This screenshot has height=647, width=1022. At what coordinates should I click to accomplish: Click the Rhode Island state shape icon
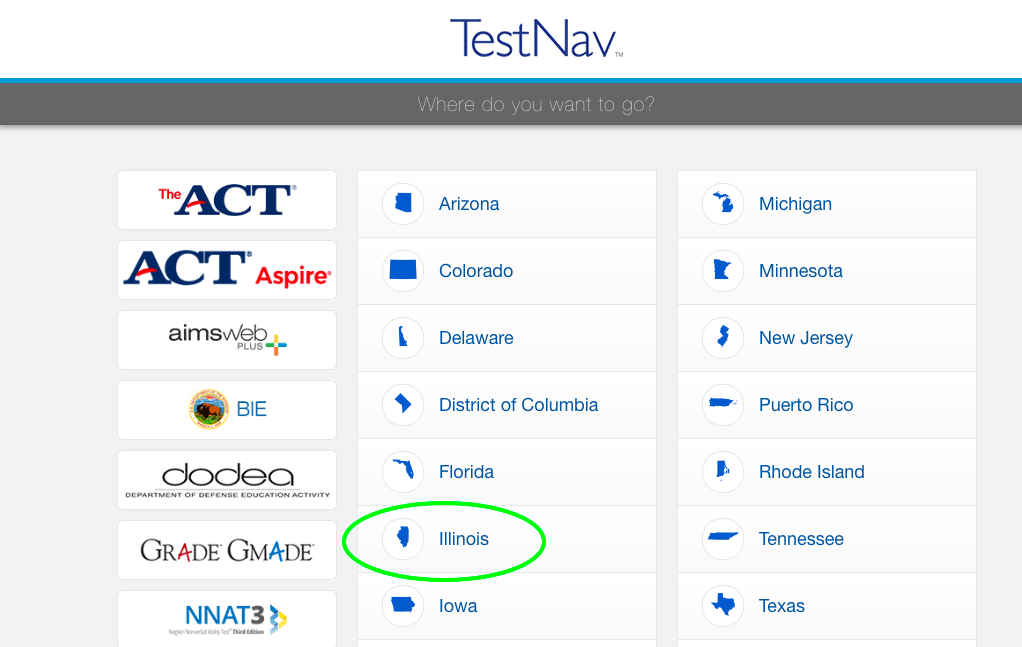click(x=723, y=472)
